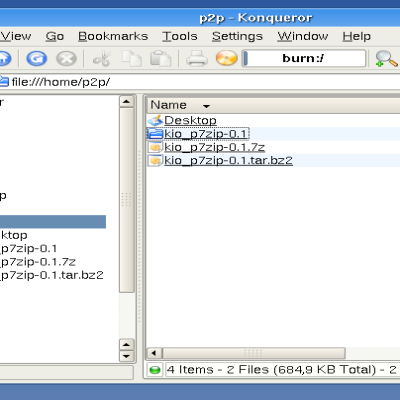
Task: Click sidebar scrollbar bottom down arrow
Action: [127, 356]
